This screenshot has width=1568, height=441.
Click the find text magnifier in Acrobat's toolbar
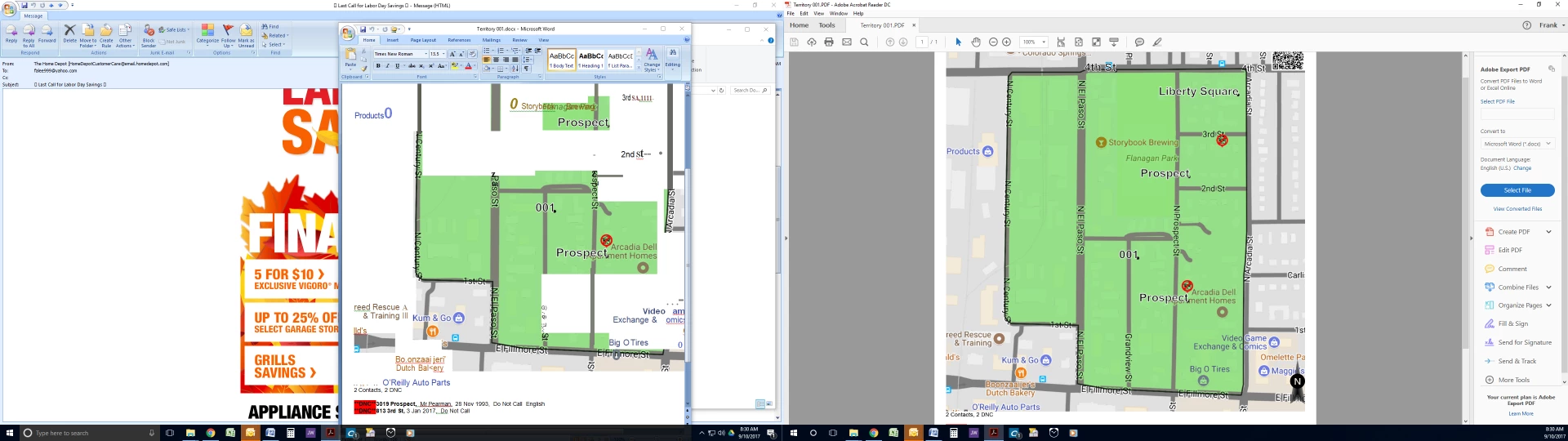point(864,42)
